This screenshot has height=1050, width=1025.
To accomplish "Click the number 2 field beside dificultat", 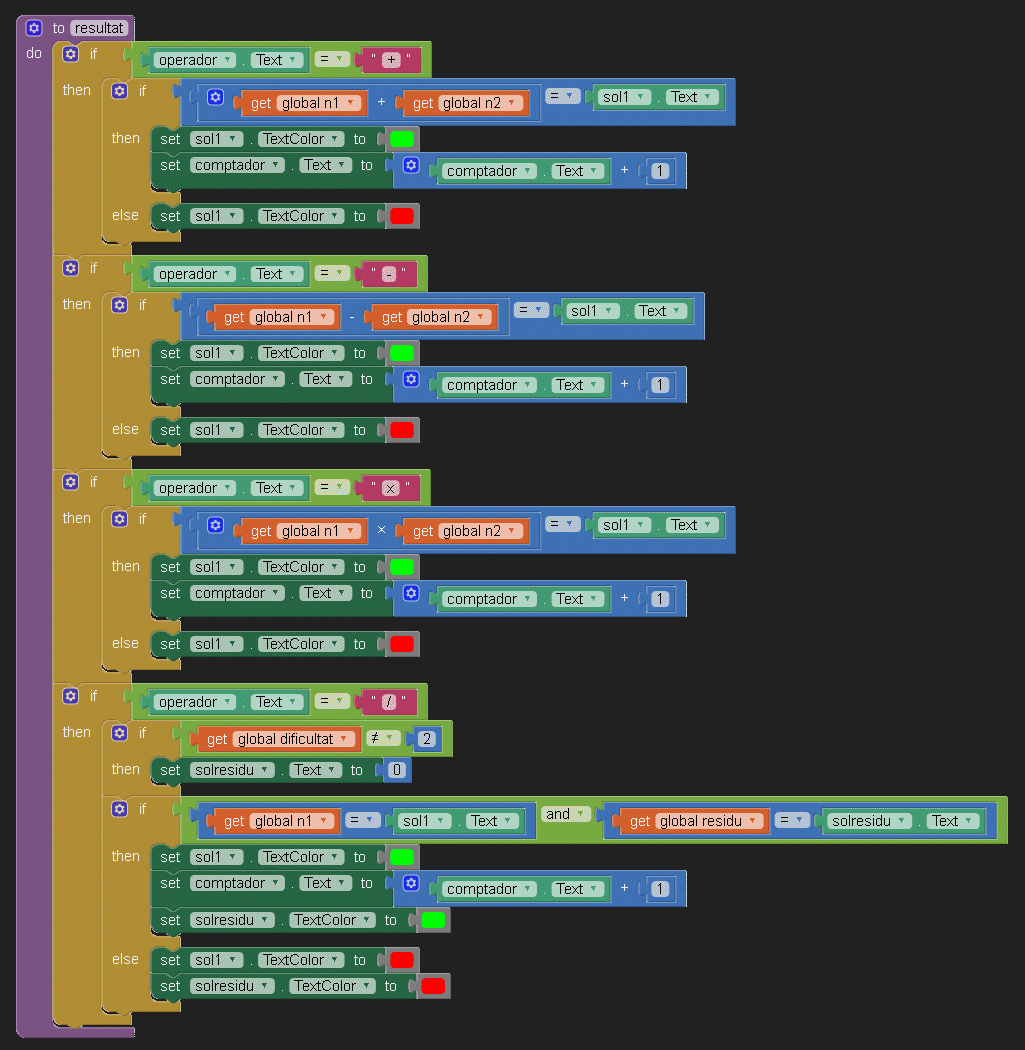I will click(426, 740).
